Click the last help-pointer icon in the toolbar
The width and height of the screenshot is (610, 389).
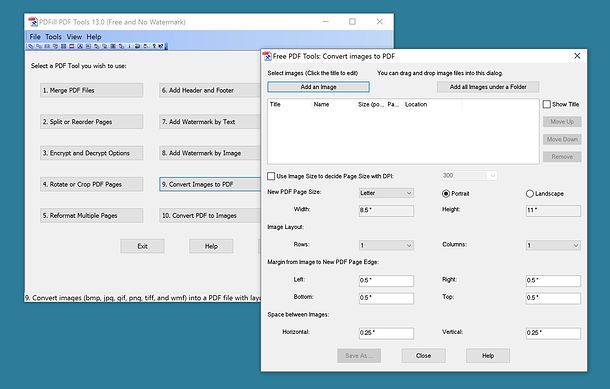click(x=161, y=46)
